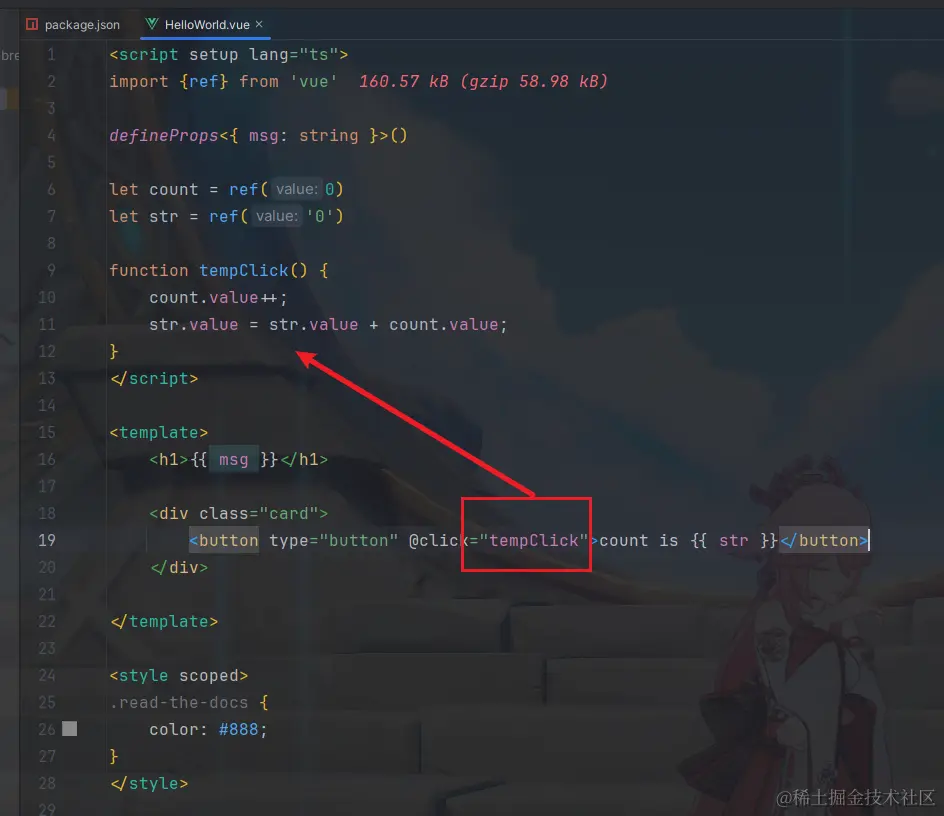944x816 pixels.
Task: Open the #888 color swatch in gutter
Action: (x=70, y=729)
